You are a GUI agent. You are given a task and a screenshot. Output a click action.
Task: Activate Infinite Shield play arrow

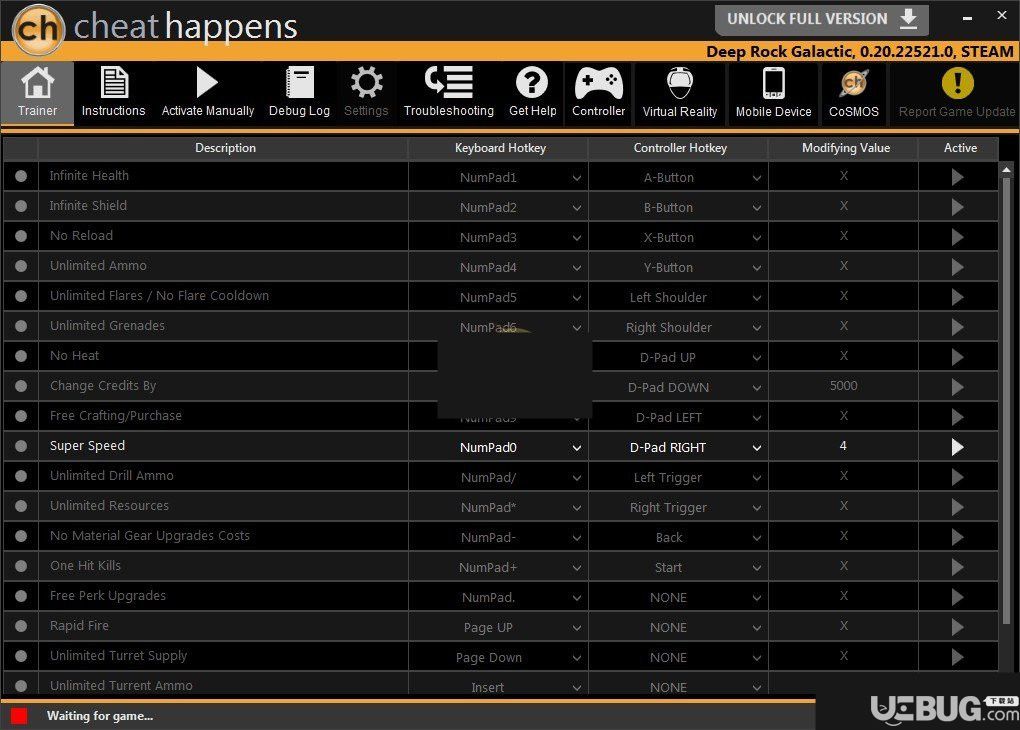957,207
